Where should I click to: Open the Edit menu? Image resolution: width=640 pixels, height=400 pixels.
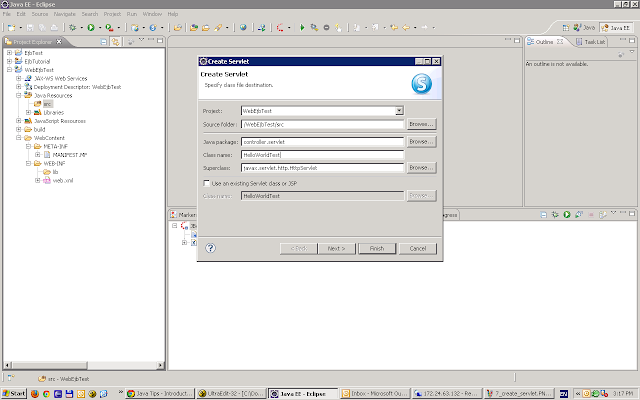coord(21,14)
